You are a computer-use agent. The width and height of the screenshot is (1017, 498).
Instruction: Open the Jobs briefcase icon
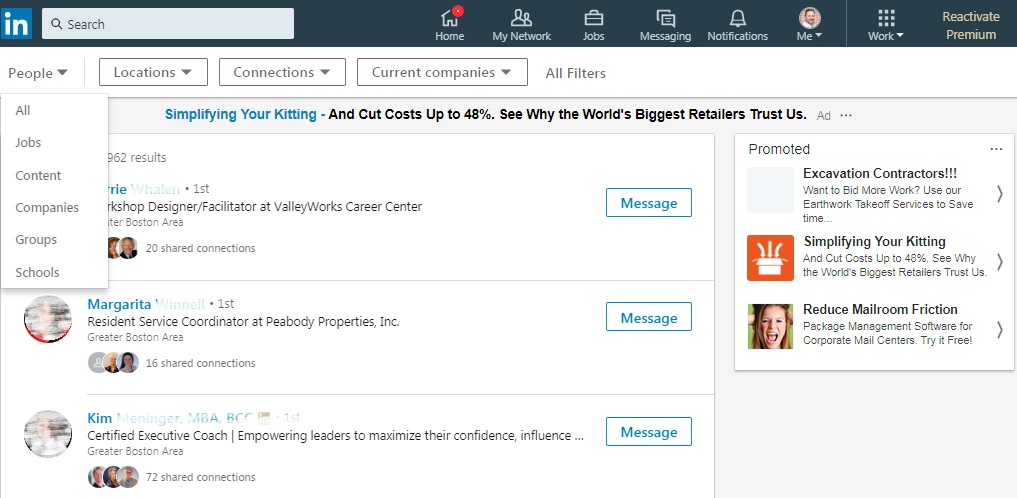coord(593,18)
